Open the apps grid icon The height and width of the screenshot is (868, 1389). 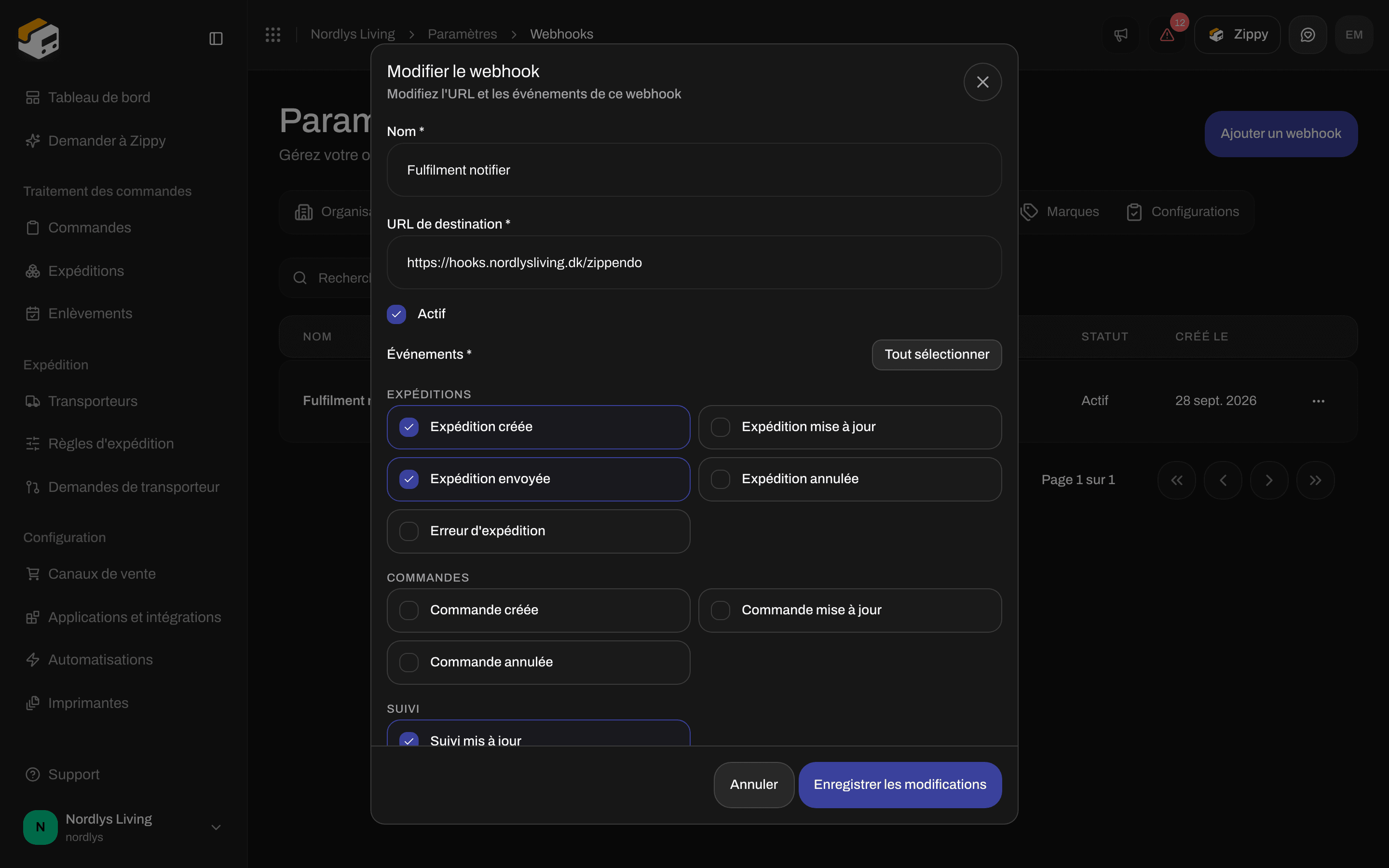tap(272, 34)
